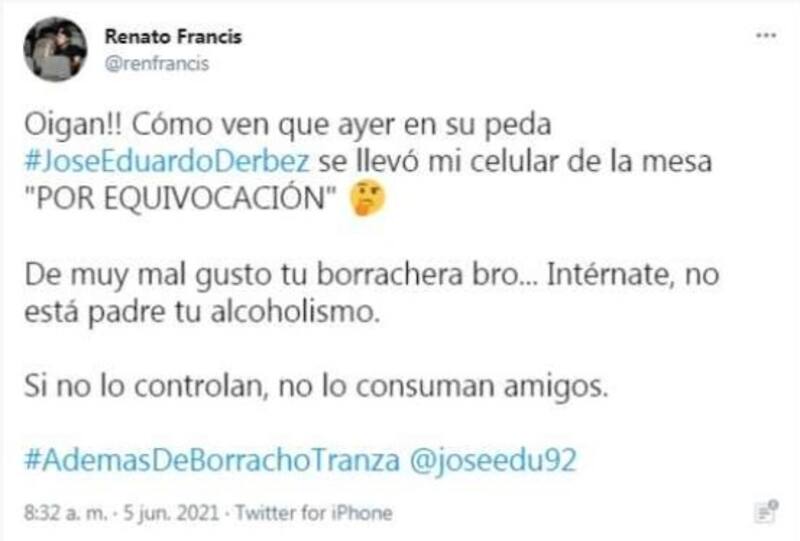Visit the @renfrancis handle
Viewport: 800px width, 541px height.
click(x=157, y=64)
